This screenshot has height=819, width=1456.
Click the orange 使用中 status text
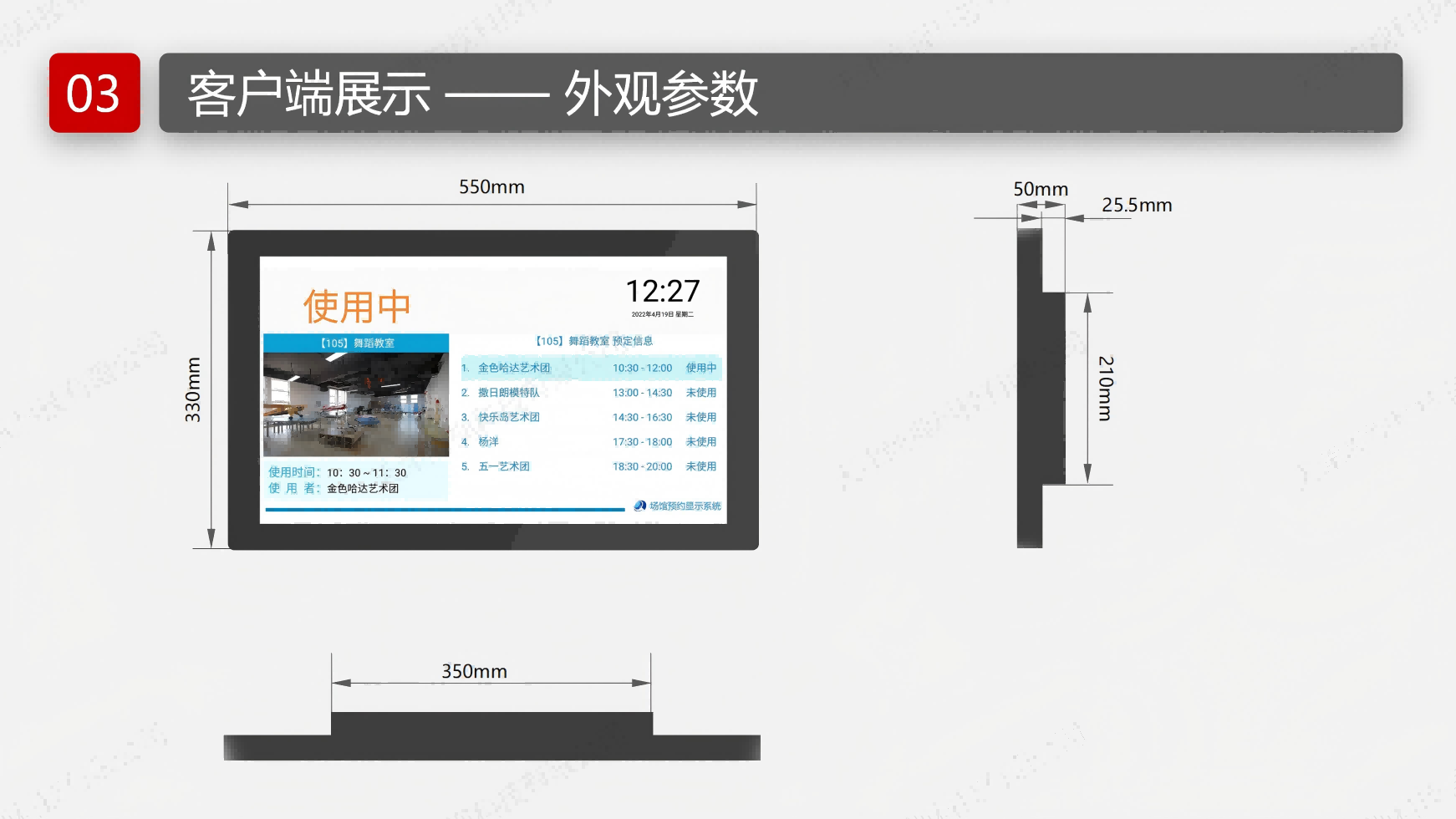tap(357, 307)
